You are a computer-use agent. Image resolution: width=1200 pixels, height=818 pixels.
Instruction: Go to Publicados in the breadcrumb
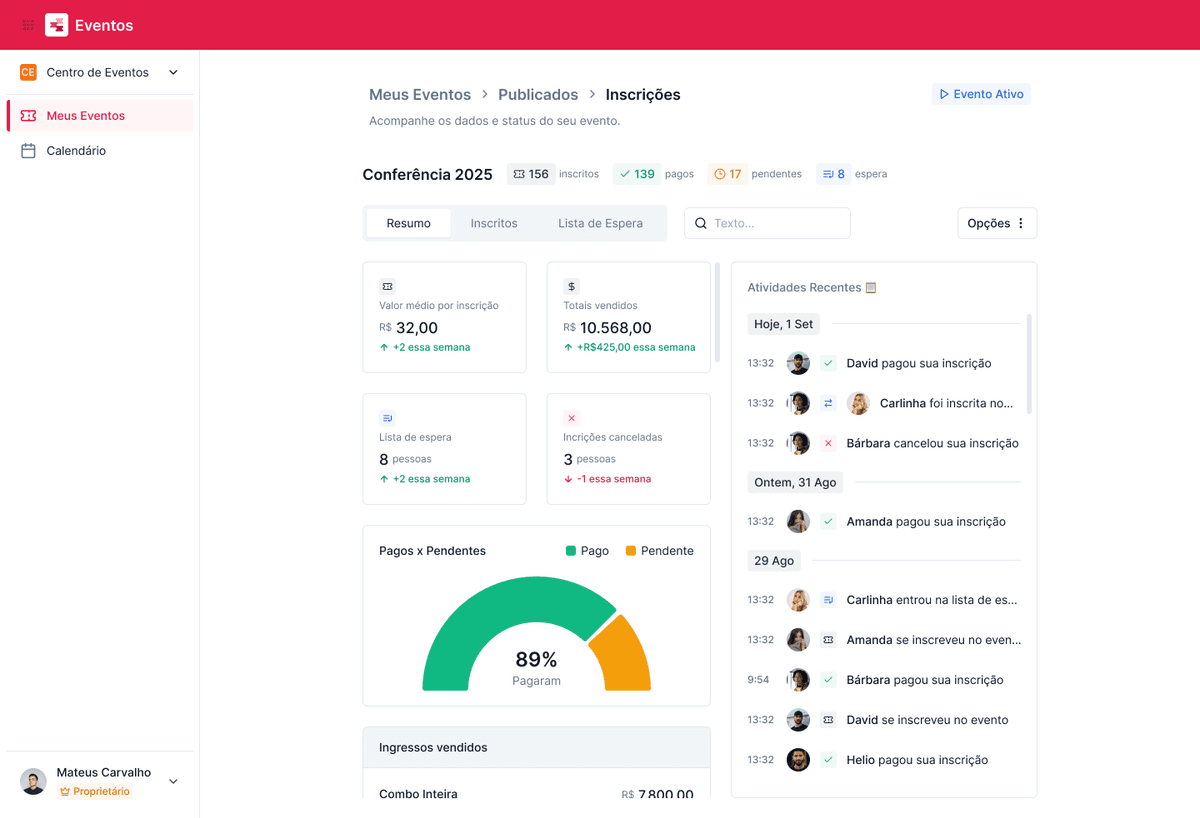point(538,95)
